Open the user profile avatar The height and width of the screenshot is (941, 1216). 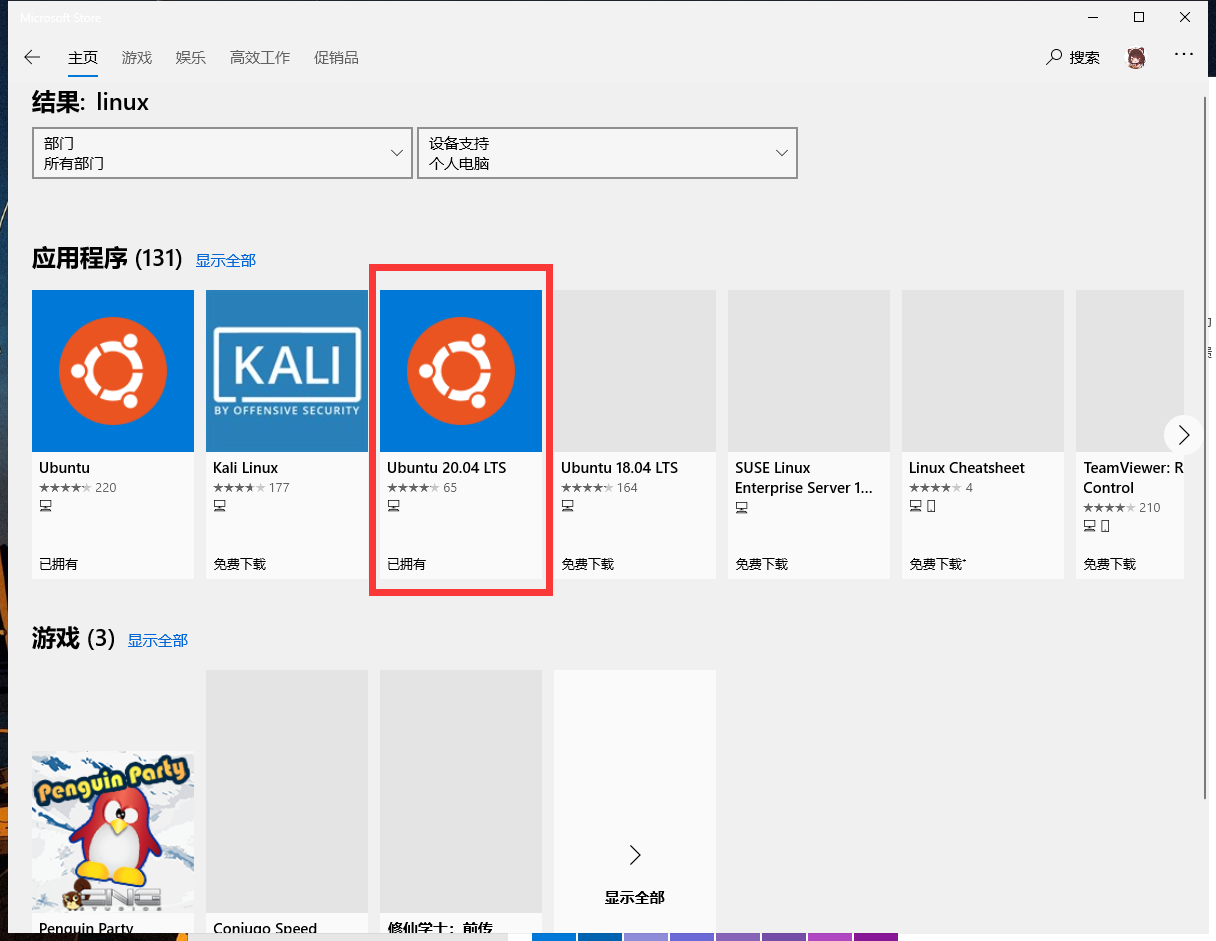click(x=1136, y=58)
